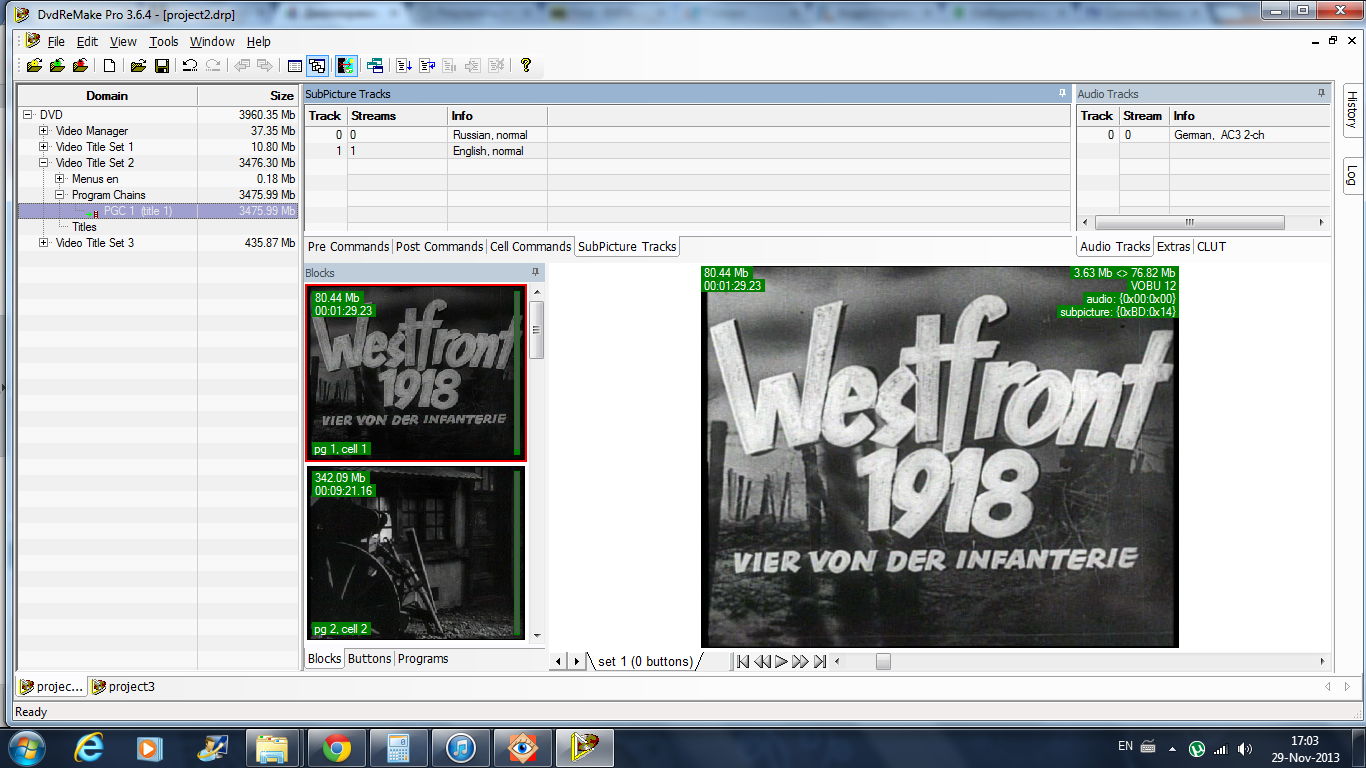
Task: Select the Titles tree item
Action: click(84, 227)
